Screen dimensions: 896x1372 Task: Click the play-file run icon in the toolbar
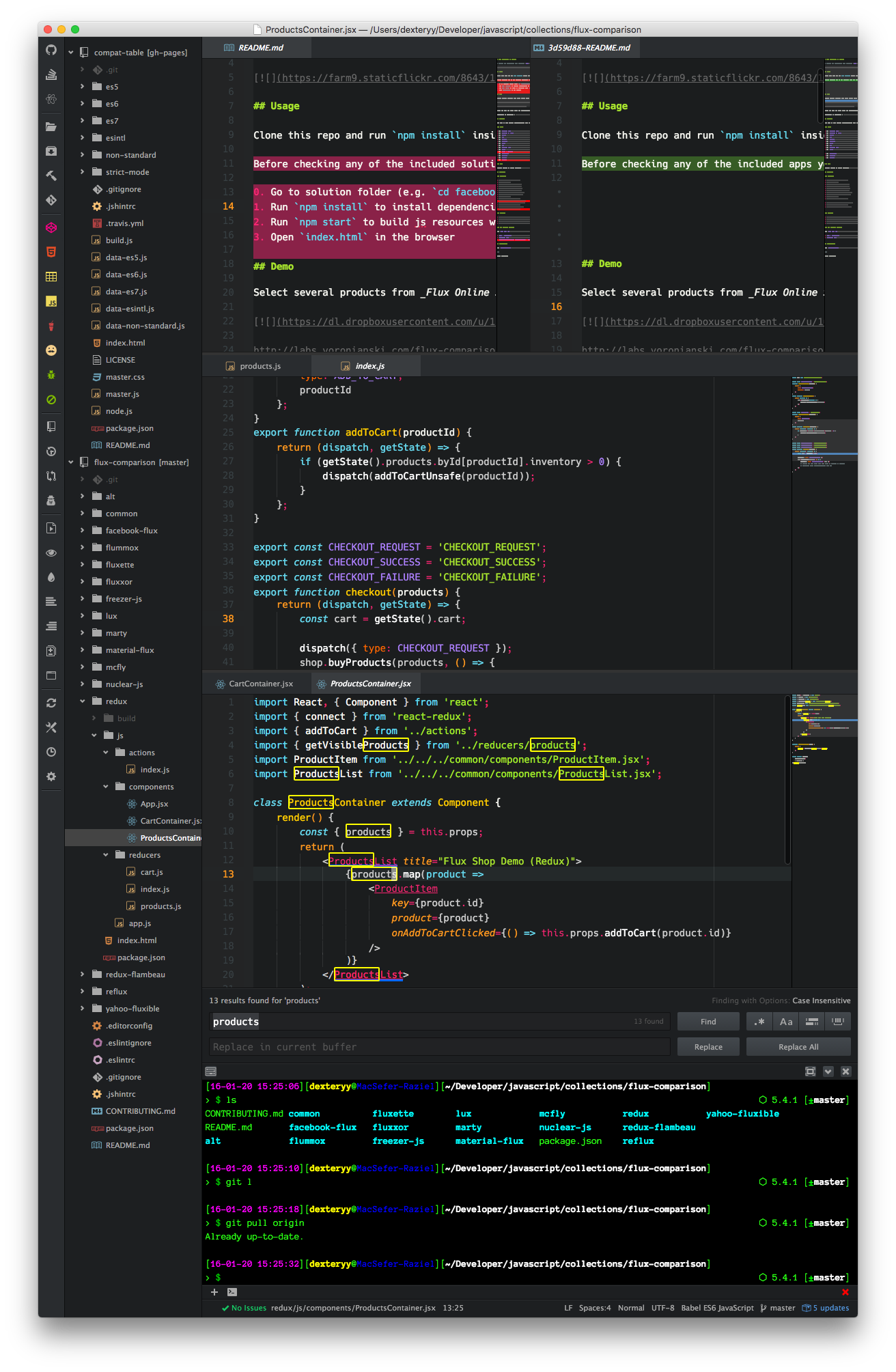(51, 528)
